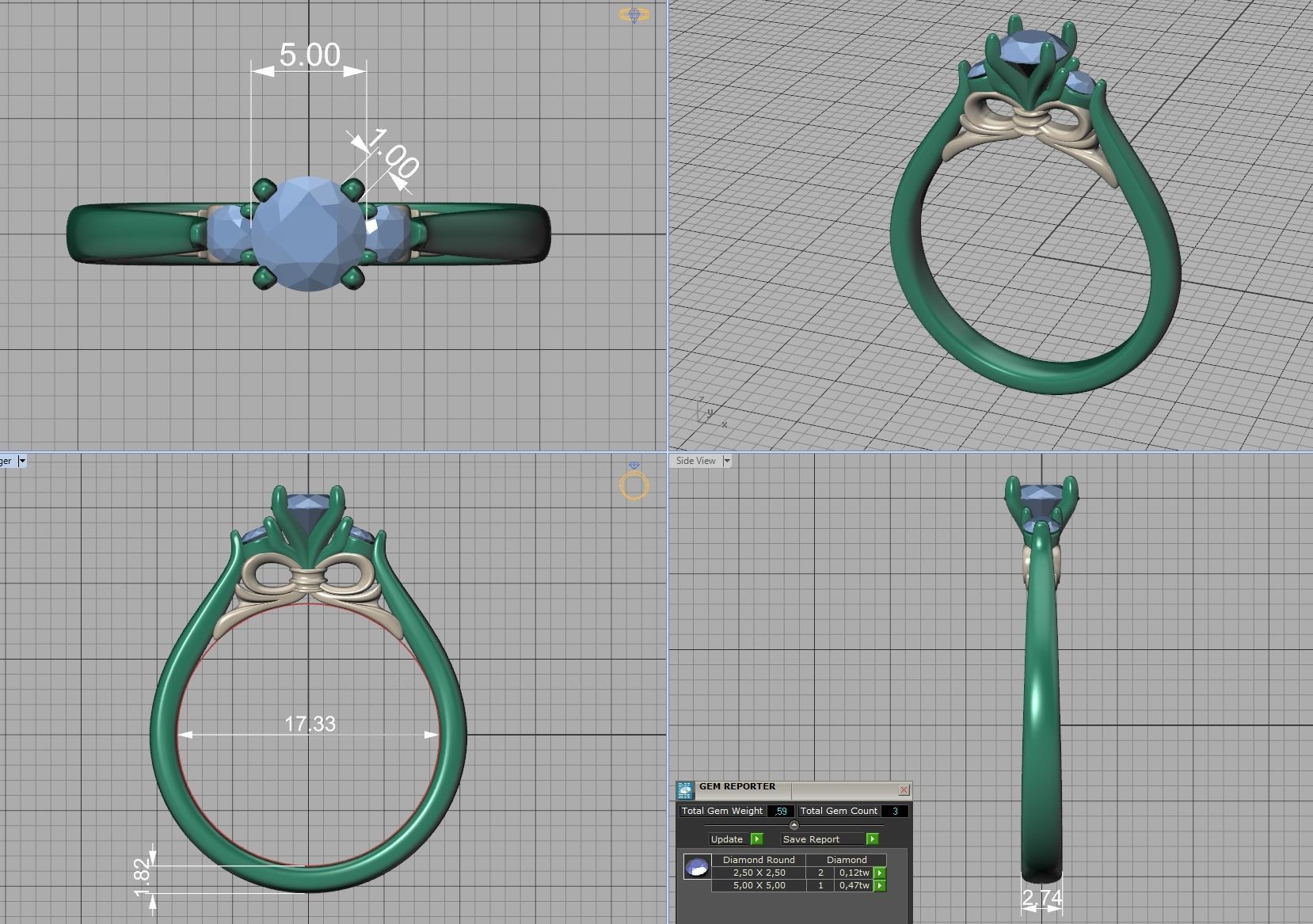Image resolution: width=1313 pixels, height=924 pixels.
Task: Click the green arrow for 0,47tw row
Action: coord(880,886)
